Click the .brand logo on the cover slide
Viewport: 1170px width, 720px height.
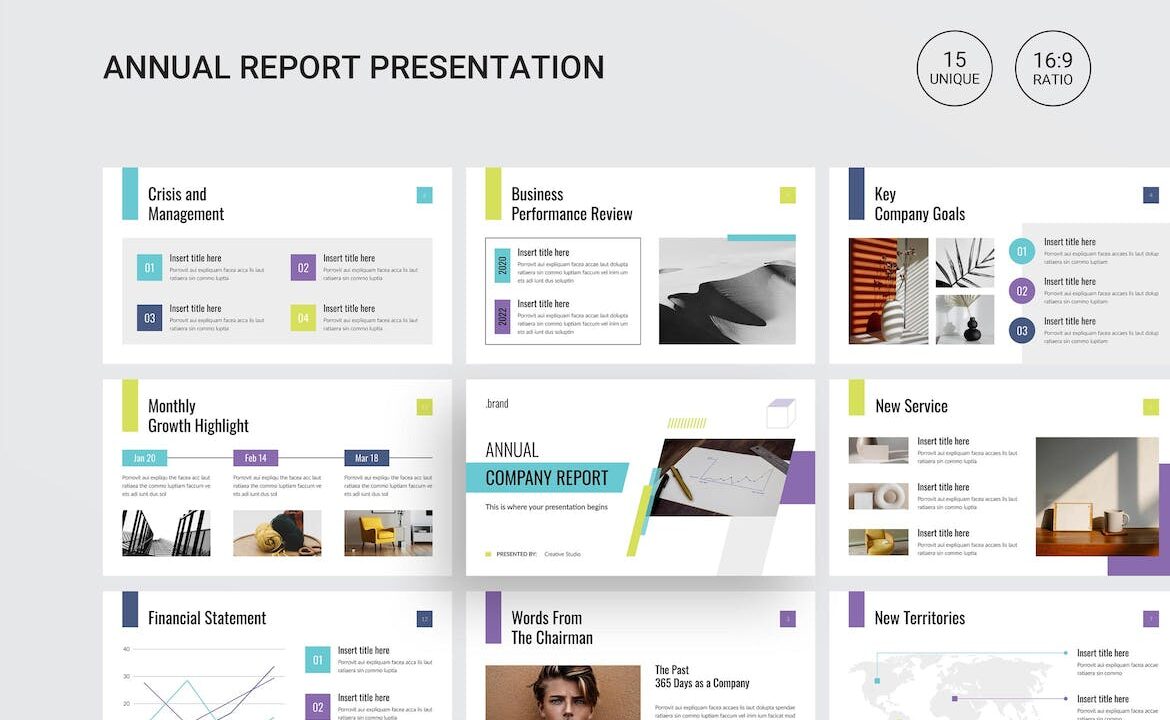click(497, 404)
